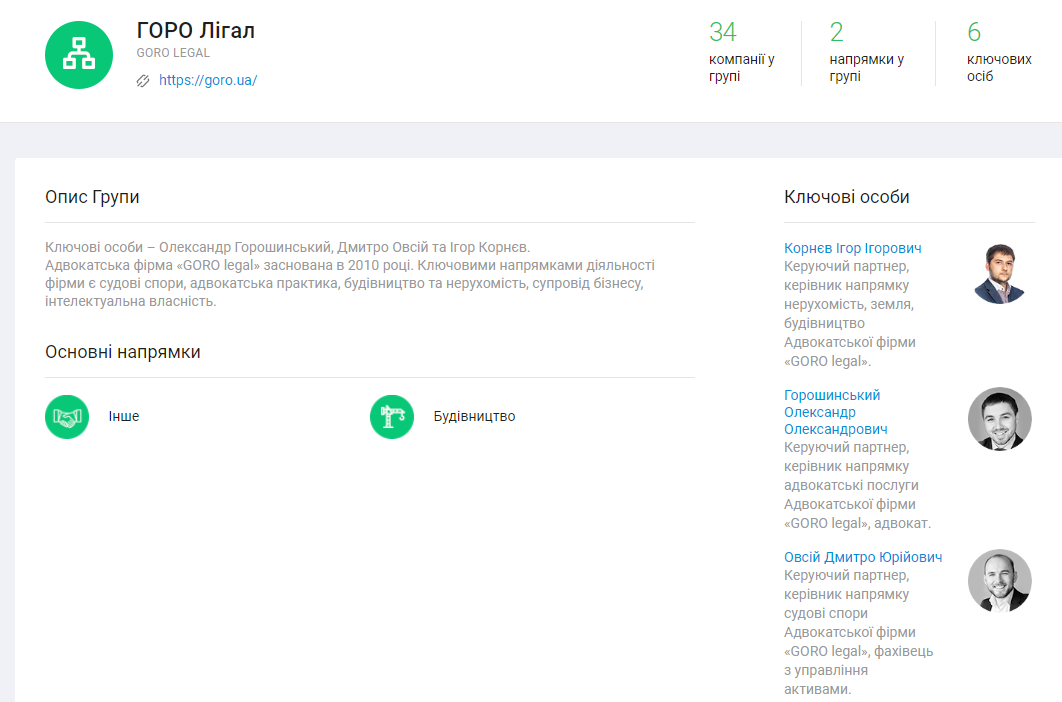Viewport: 1062px width, 702px height.
Task: Choose the Будівництво direction text label
Action: tap(474, 417)
